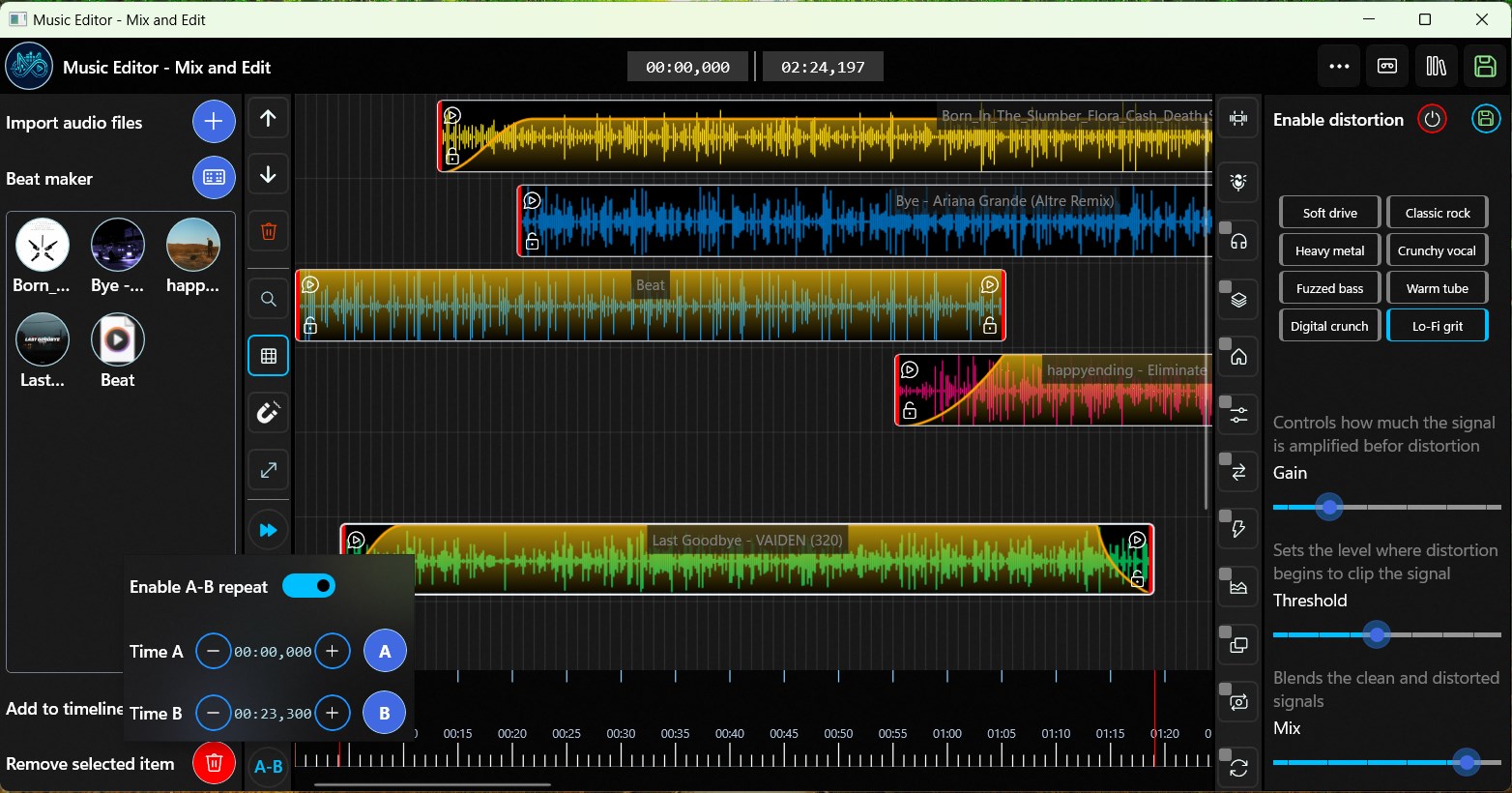
Task: Click the fast-forward playback icon
Action: tap(268, 529)
